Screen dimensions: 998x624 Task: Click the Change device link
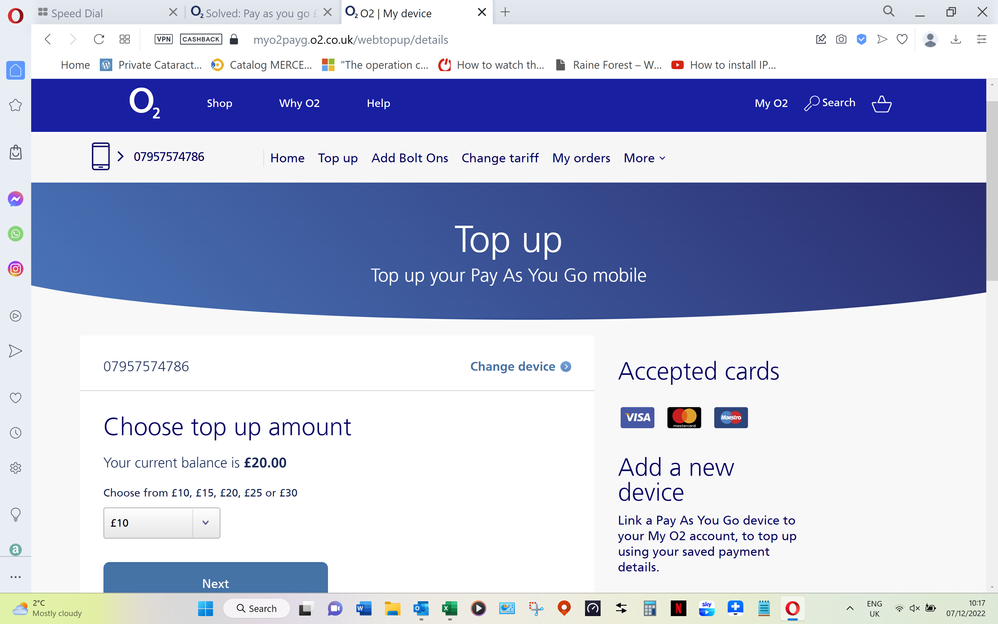tap(520, 367)
